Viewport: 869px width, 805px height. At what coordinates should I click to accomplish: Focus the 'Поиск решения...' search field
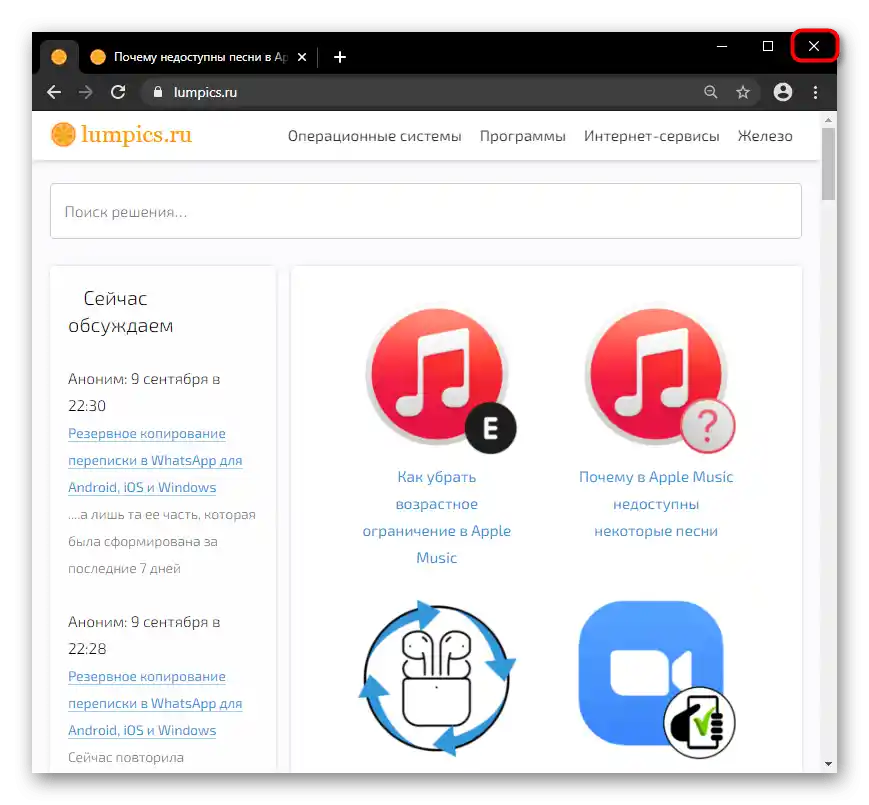(426, 211)
